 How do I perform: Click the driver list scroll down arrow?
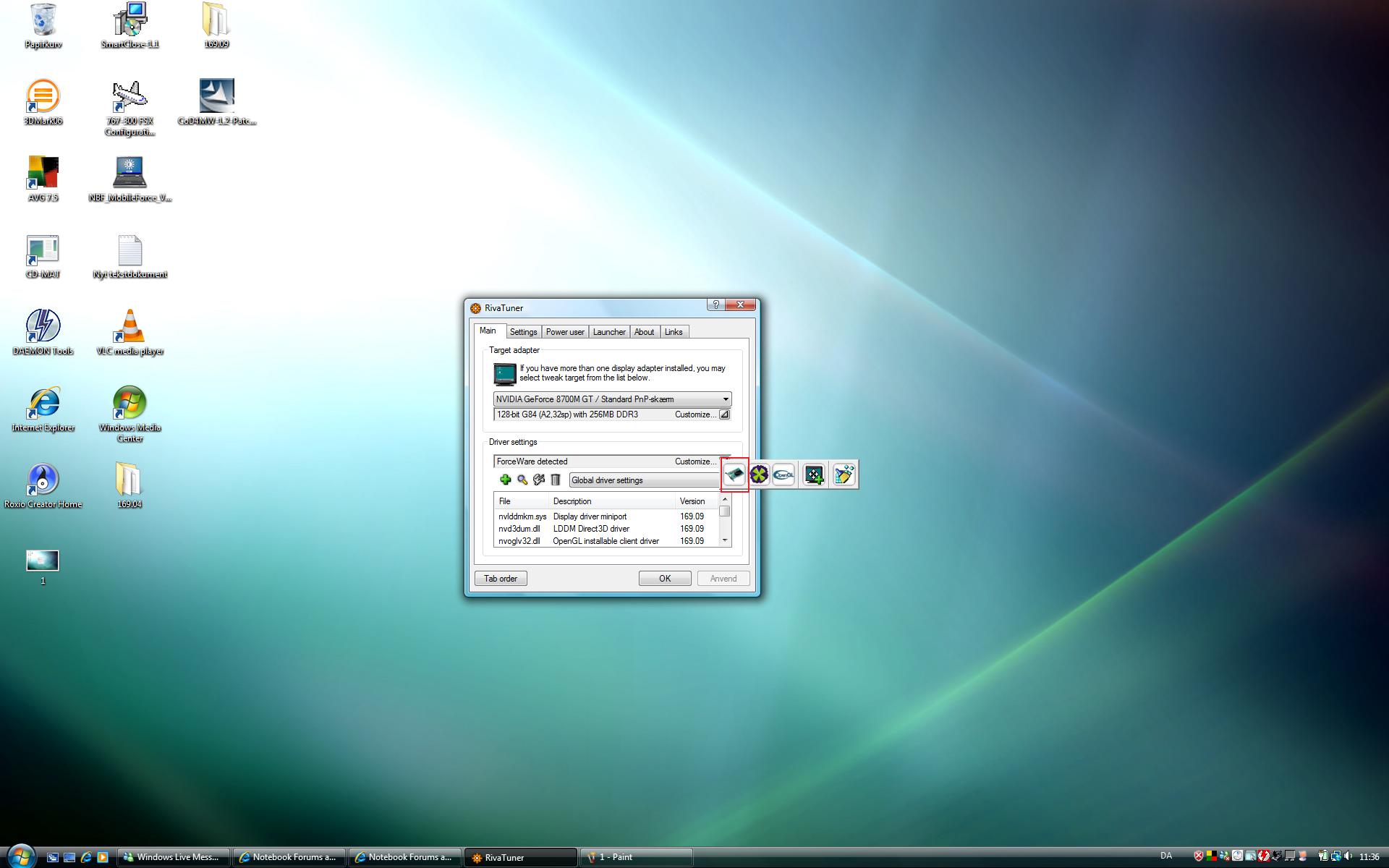(x=725, y=540)
